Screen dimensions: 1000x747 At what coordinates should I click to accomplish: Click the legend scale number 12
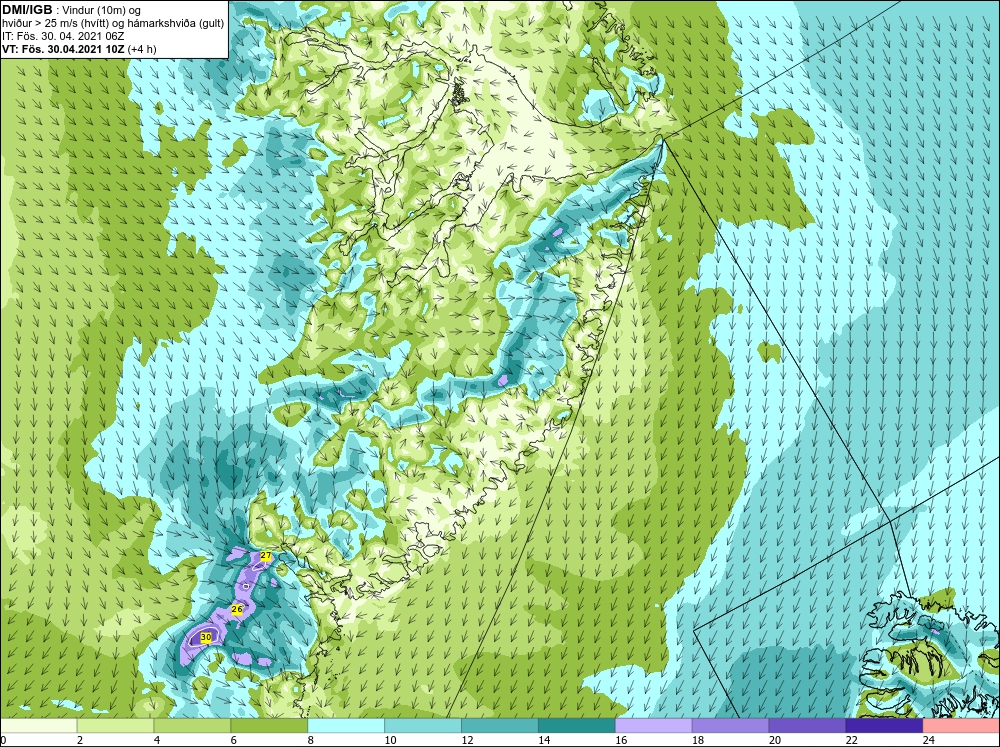click(x=467, y=740)
